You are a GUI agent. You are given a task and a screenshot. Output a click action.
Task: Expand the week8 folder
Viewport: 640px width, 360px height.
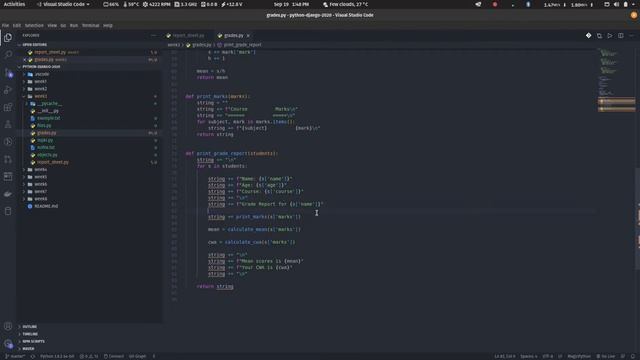40,199
